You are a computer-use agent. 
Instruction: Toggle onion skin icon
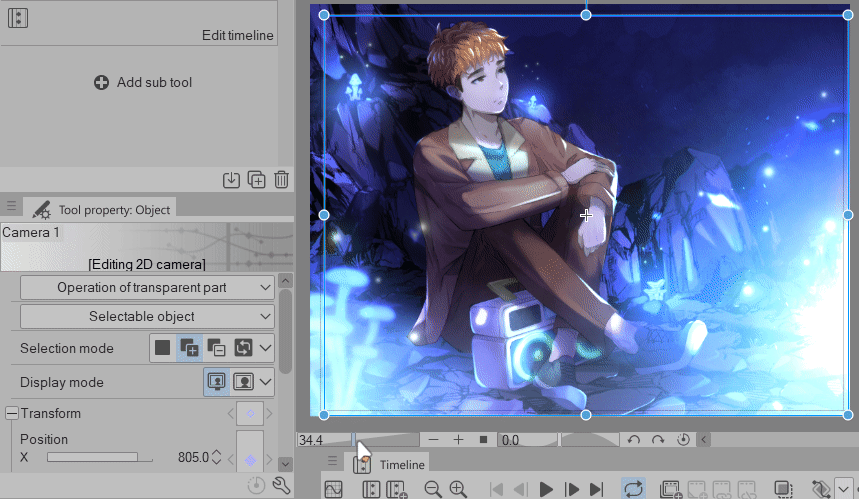783,489
